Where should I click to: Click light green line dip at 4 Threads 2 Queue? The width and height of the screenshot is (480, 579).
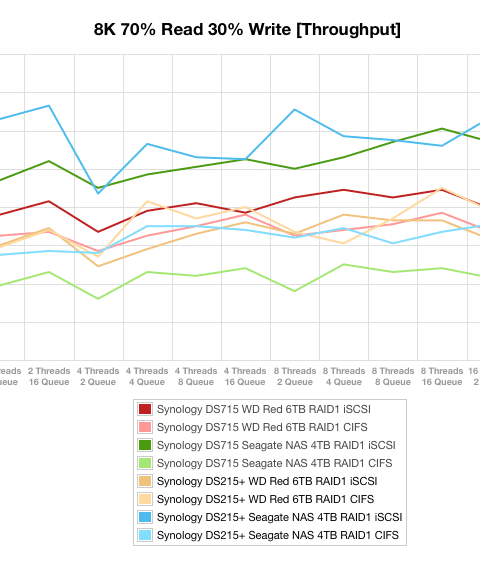pos(98,299)
